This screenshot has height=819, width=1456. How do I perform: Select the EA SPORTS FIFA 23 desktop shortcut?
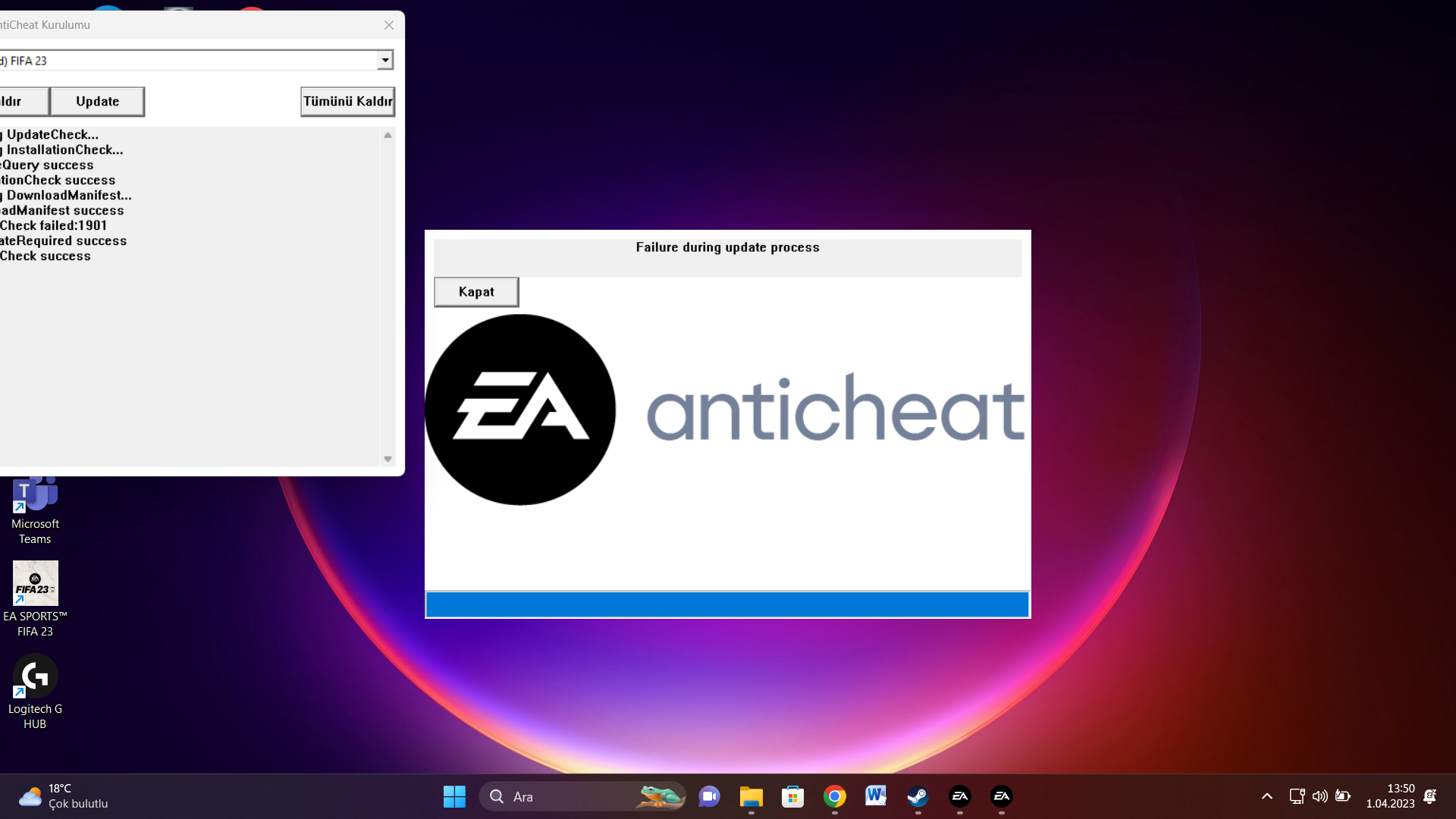[x=35, y=599]
